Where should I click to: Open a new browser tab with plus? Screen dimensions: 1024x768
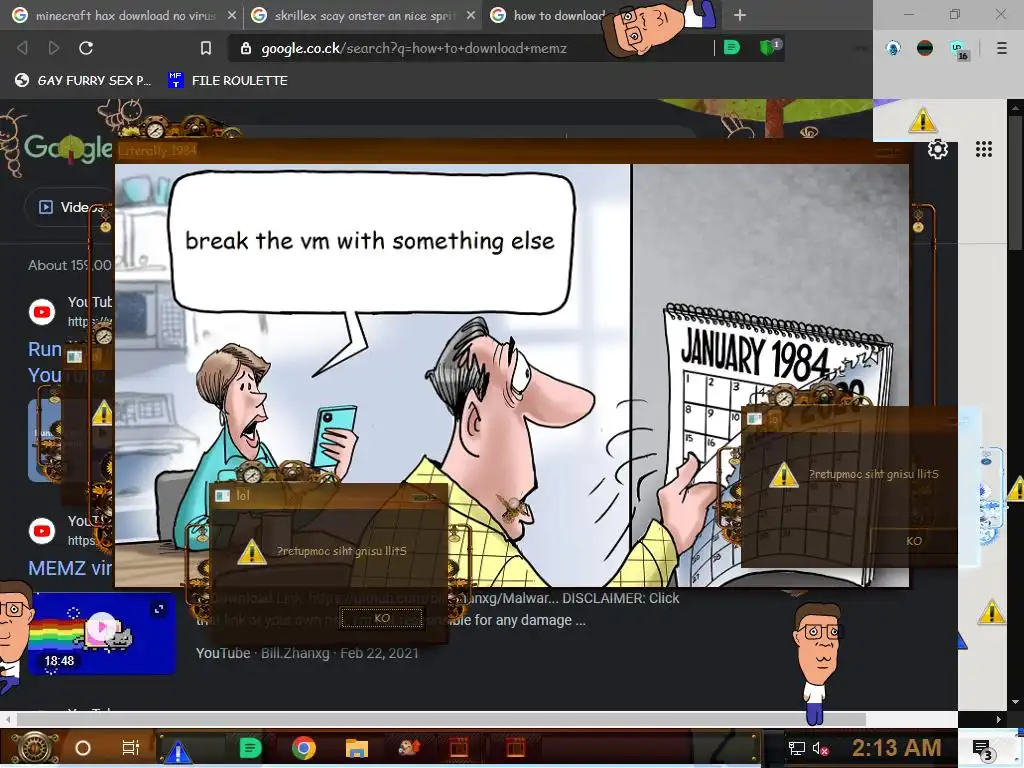739,15
